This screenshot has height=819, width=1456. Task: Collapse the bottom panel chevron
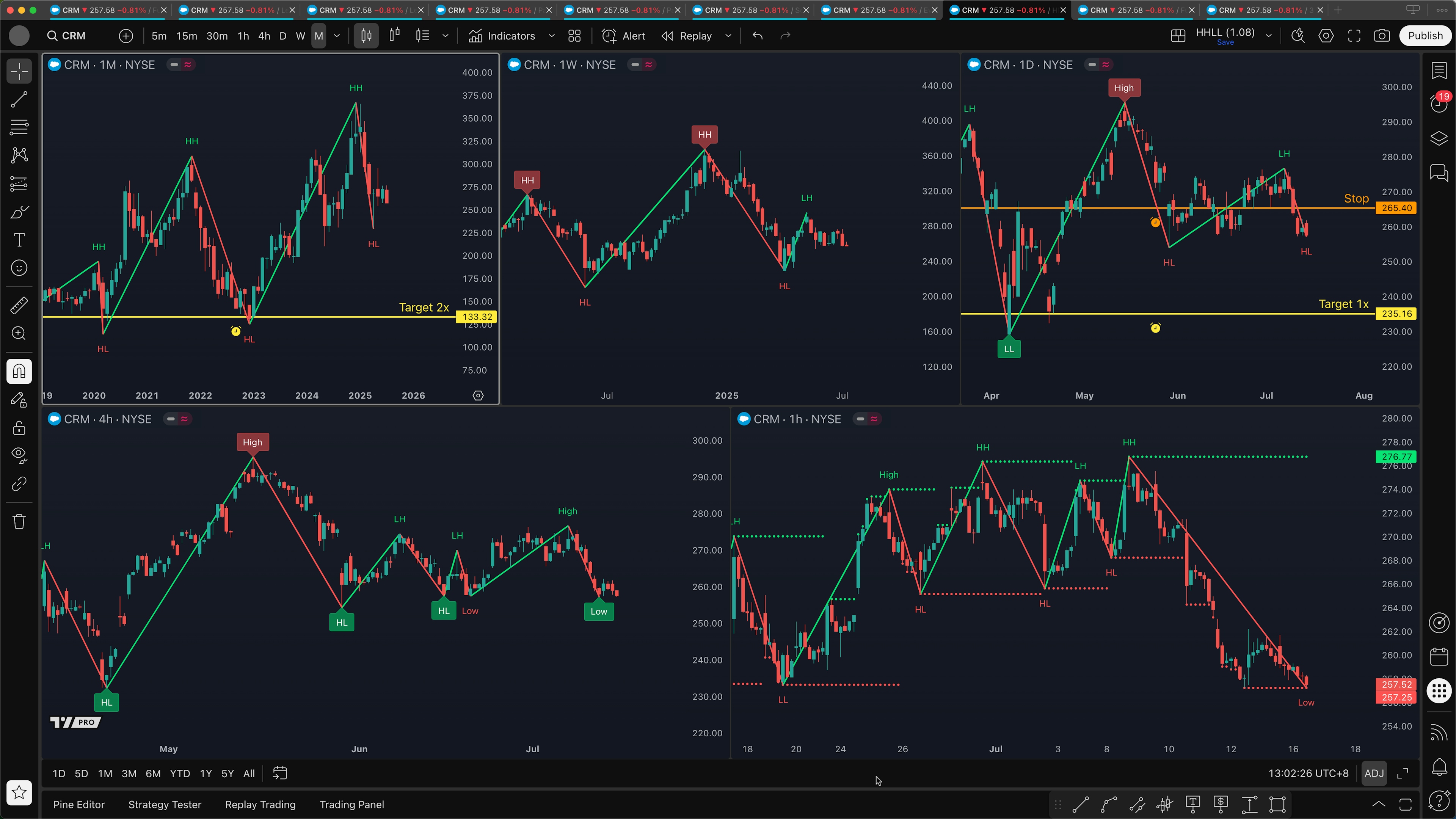(1379, 804)
